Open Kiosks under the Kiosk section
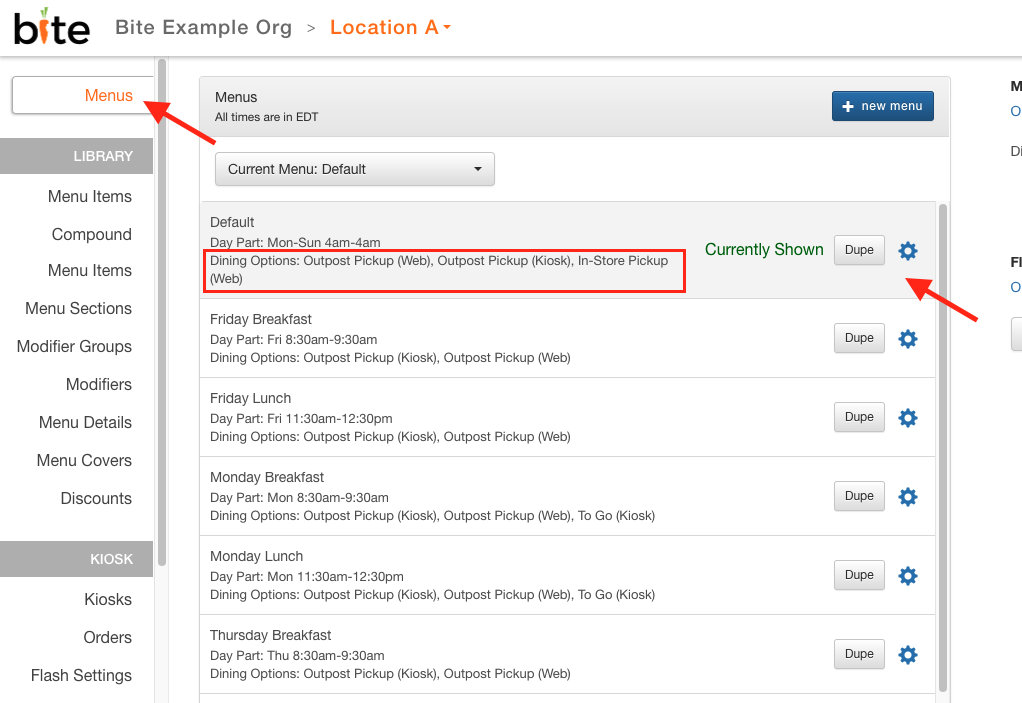The width and height of the screenshot is (1022, 703). point(108,599)
